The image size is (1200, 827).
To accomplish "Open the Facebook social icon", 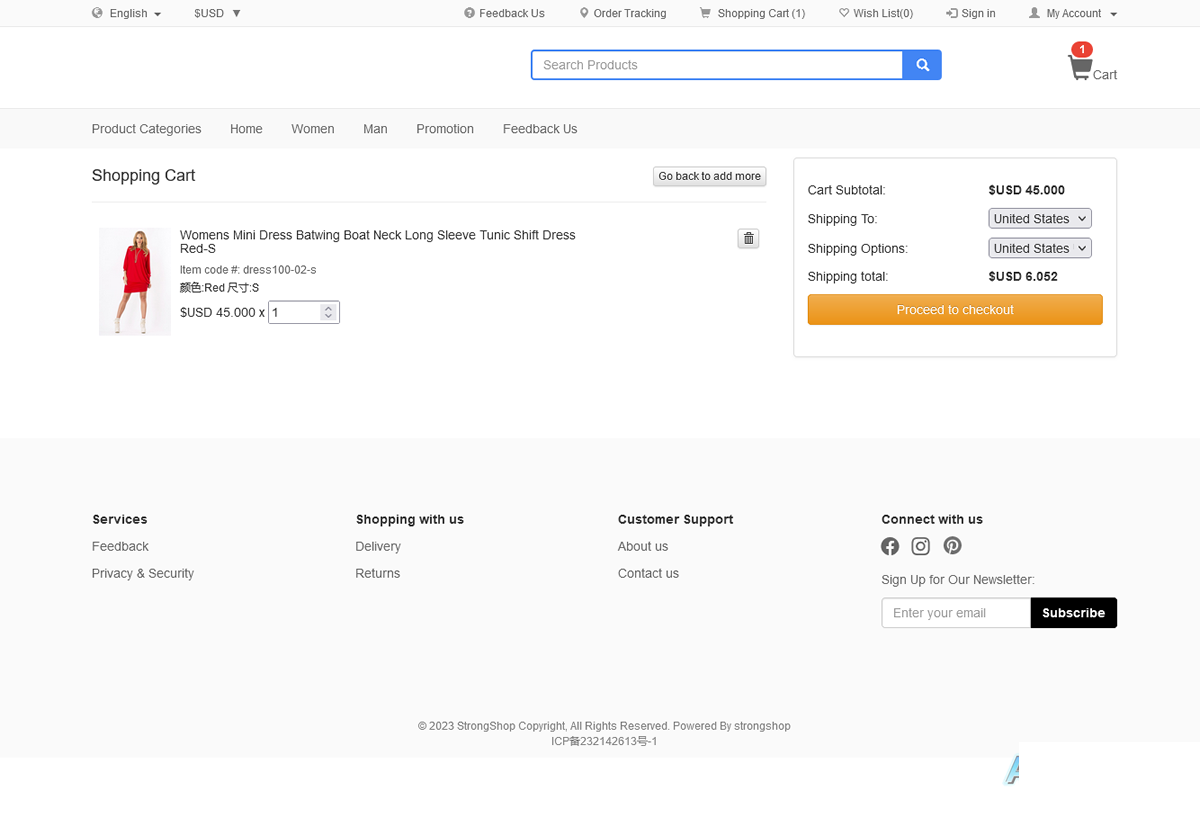I will (890, 546).
